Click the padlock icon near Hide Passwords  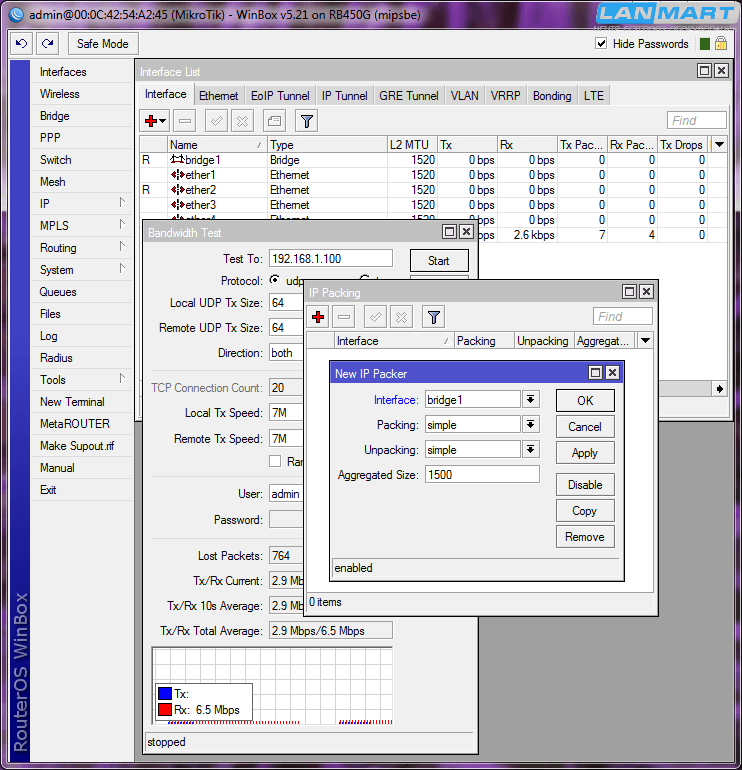pos(721,44)
